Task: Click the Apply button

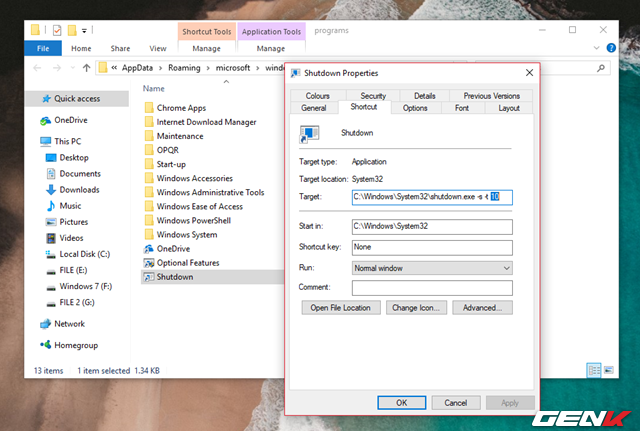Action: click(510, 403)
